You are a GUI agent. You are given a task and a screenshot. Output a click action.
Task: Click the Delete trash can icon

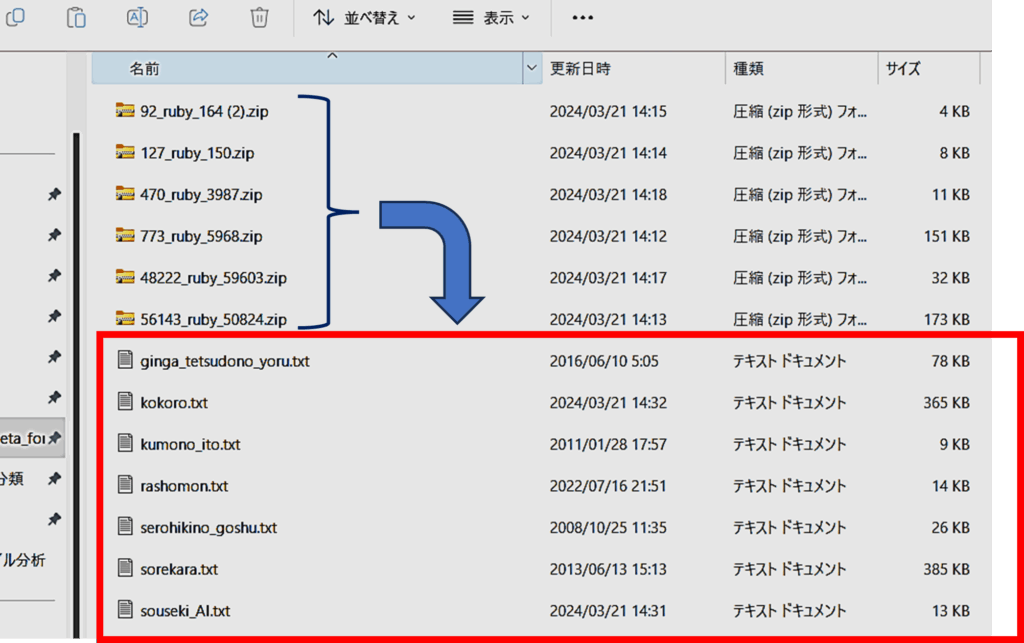point(259,17)
